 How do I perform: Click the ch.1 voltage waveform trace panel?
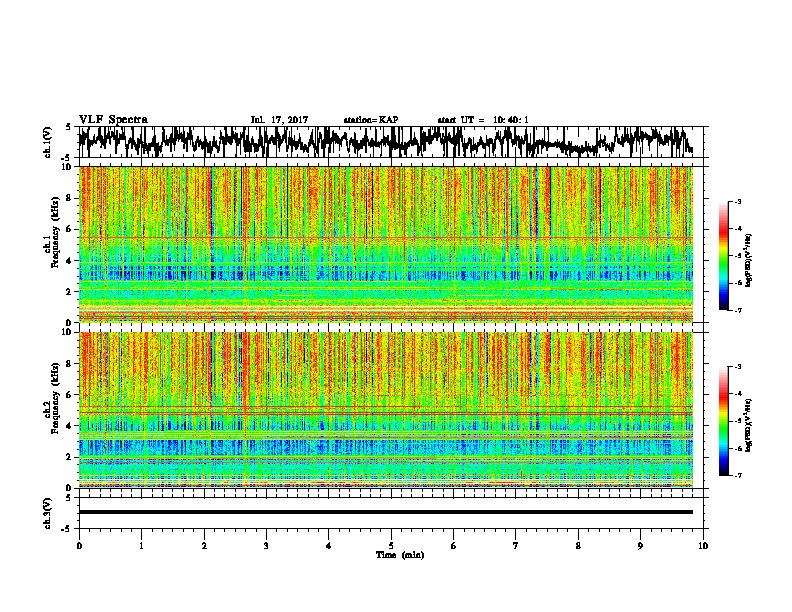pos(391,142)
